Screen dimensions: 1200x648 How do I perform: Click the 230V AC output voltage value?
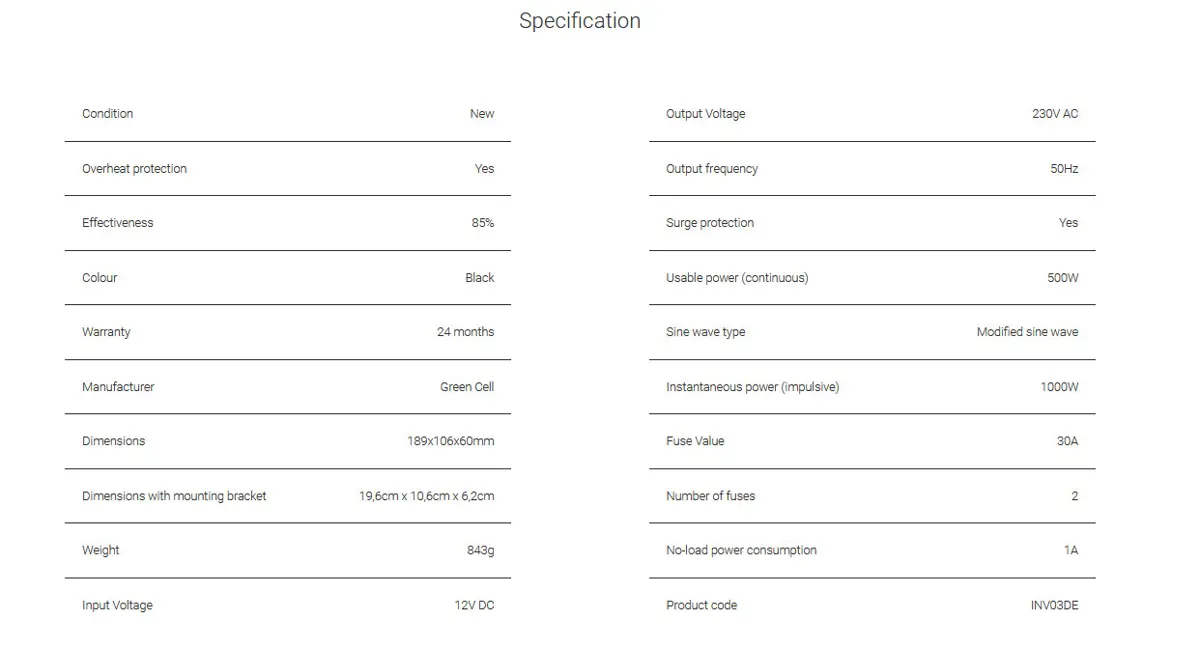[x=1055, y=114]
